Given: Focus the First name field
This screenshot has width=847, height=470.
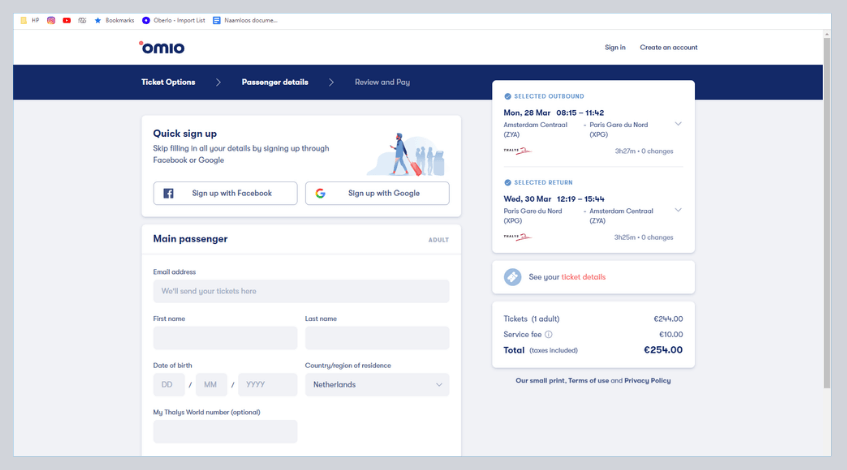Looking at the screenshot, I should click(x=225, y=338).
